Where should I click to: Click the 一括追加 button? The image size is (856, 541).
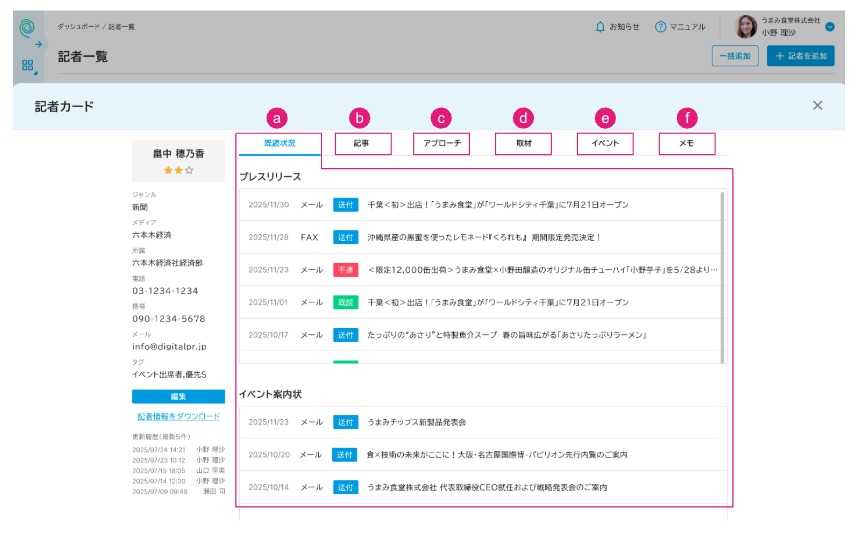tap(735, 56)
